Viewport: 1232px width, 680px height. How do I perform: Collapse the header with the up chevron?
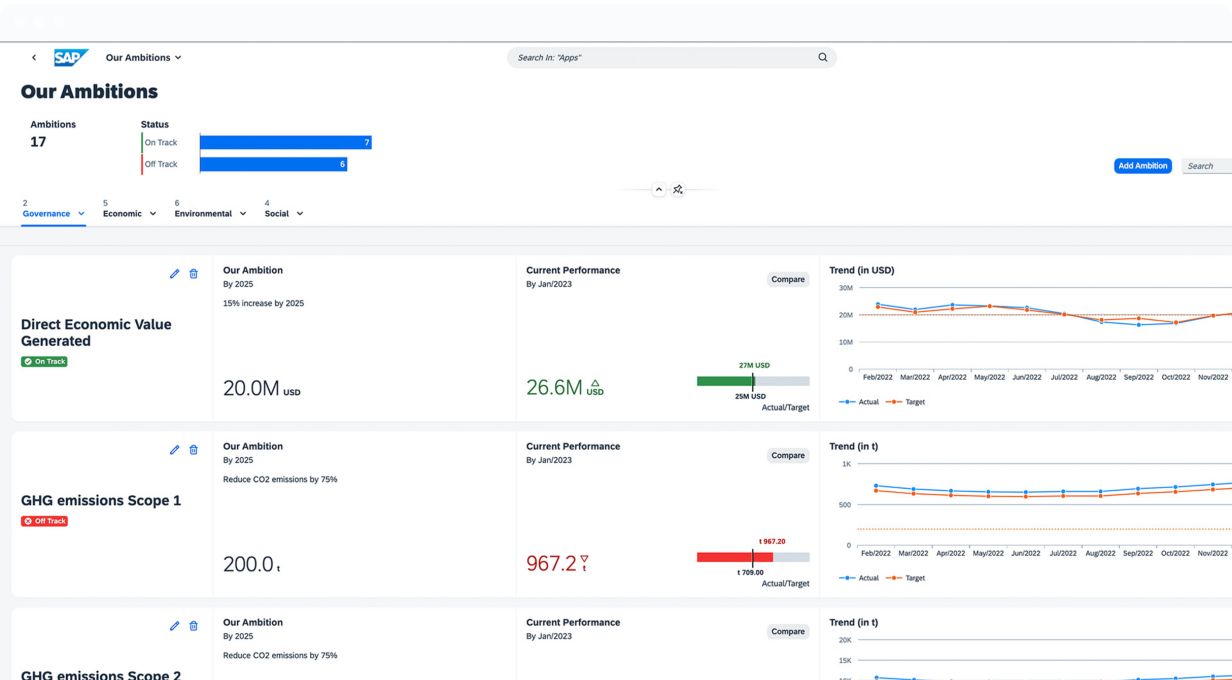[x=658, y=190]
